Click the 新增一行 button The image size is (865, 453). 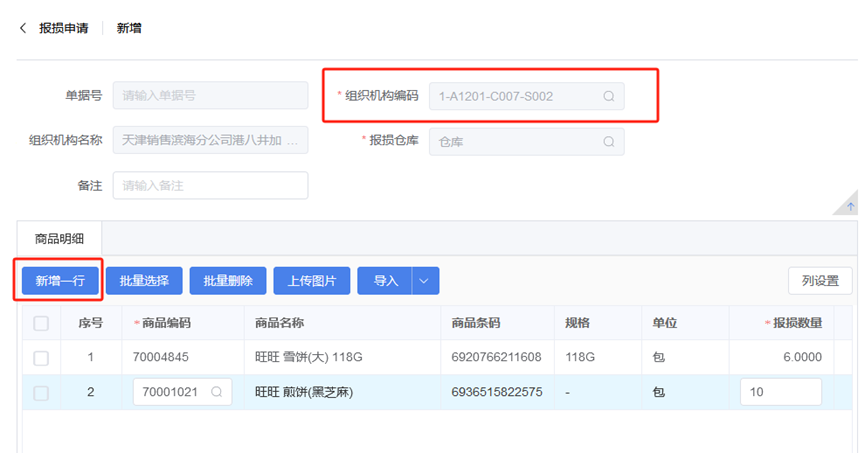61,281
